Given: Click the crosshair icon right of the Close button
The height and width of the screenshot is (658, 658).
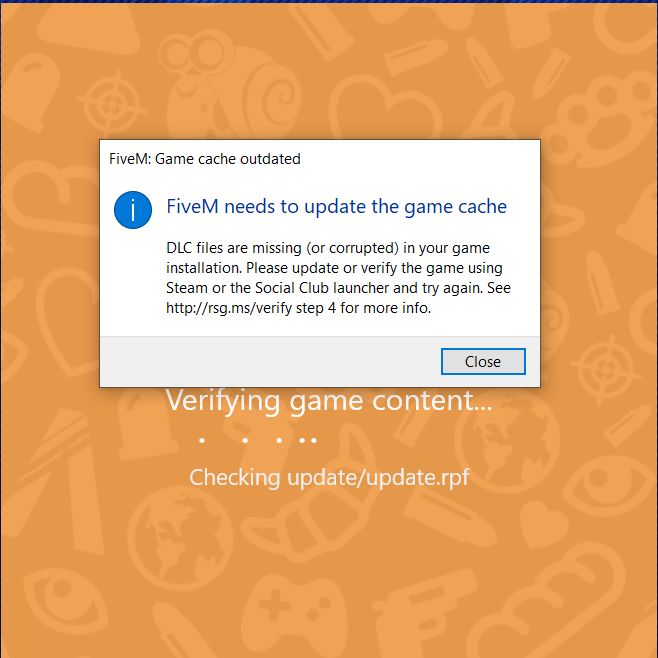Looking at the screenshot, I should [x=606, y=370].
